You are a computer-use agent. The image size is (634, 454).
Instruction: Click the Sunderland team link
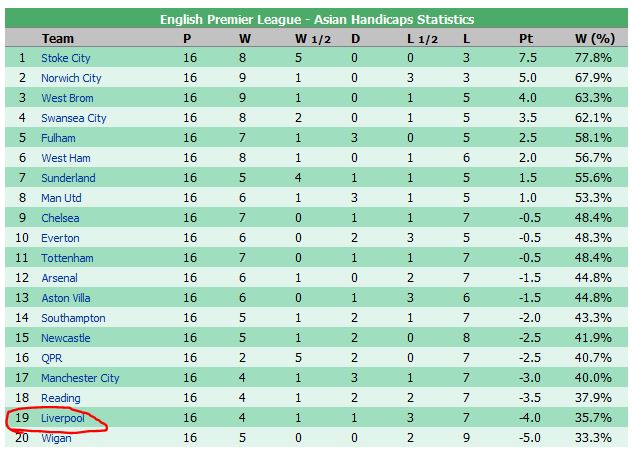pyautogui.click(x=68, y=178)
